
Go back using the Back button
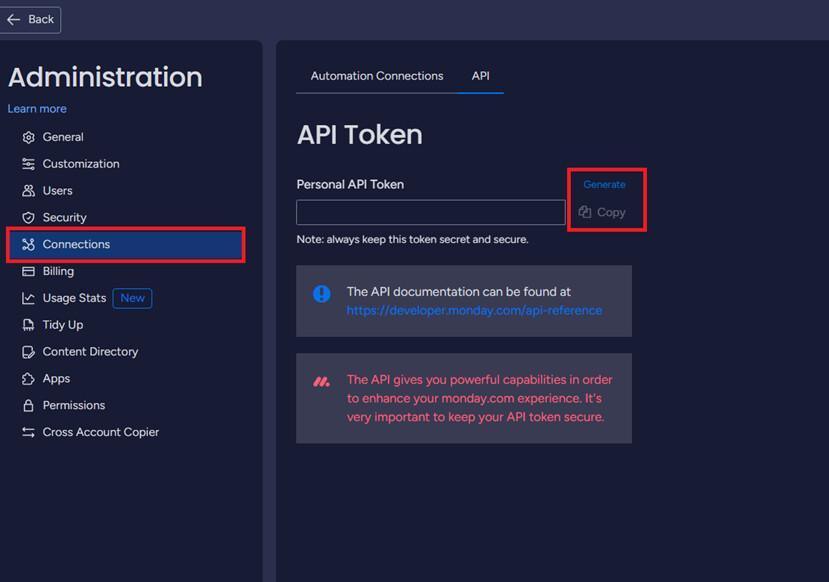coord(30,20)
